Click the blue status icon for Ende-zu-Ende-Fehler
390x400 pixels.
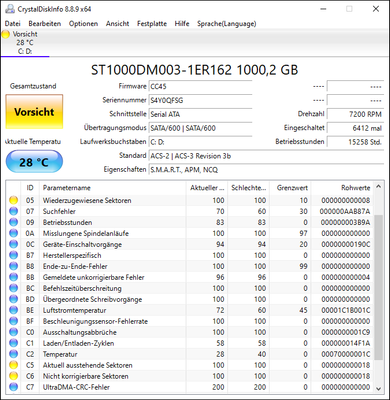coord(13,266)
